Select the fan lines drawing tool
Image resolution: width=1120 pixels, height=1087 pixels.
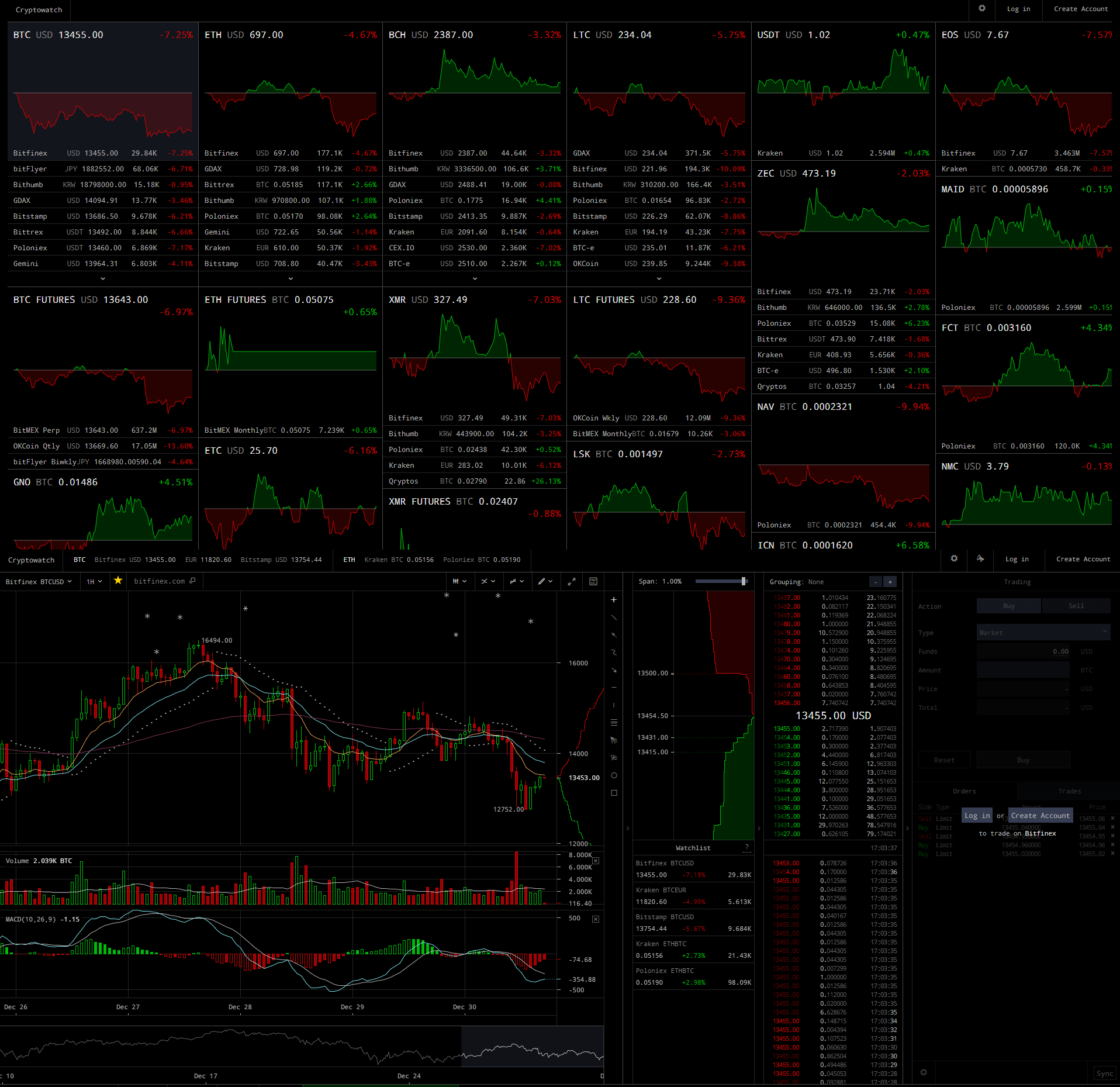pos(614,740)
